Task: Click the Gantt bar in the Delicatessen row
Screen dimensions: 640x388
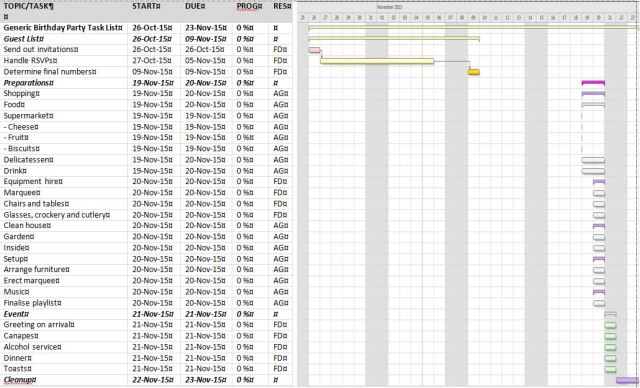Action: [x=593, y=160]
